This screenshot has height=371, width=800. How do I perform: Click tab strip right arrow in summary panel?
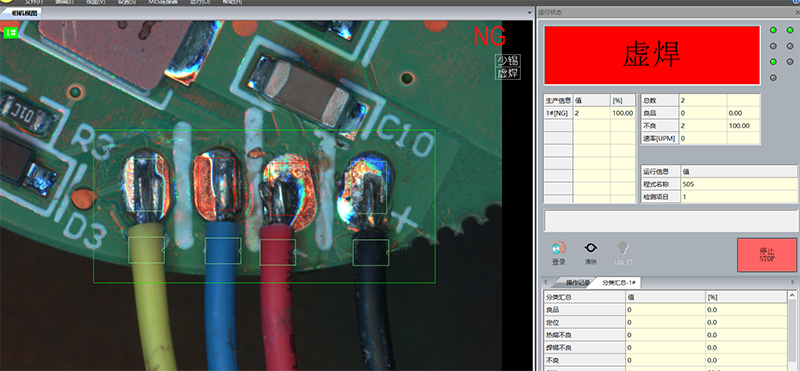pyautogui.click(x=793, y=282)
